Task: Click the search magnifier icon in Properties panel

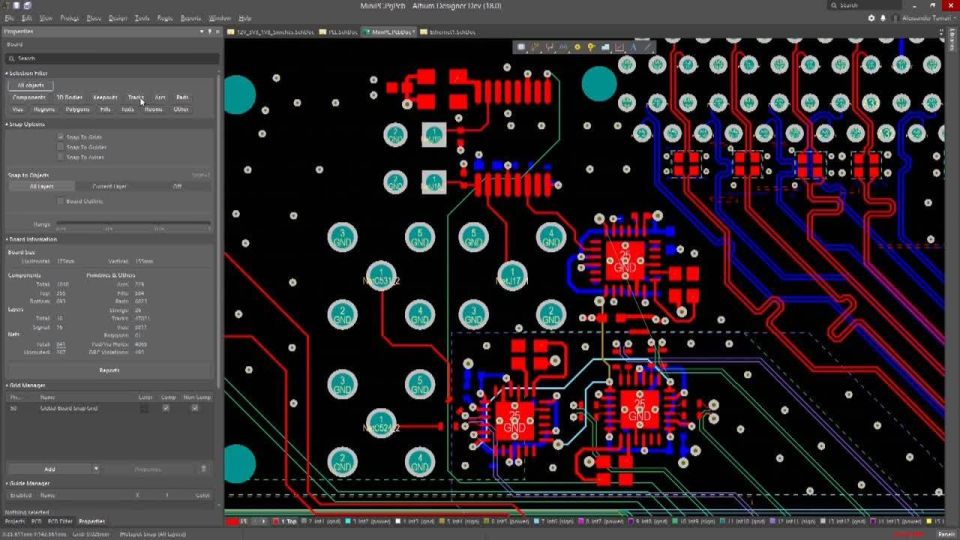Action: tap(12, 58)
